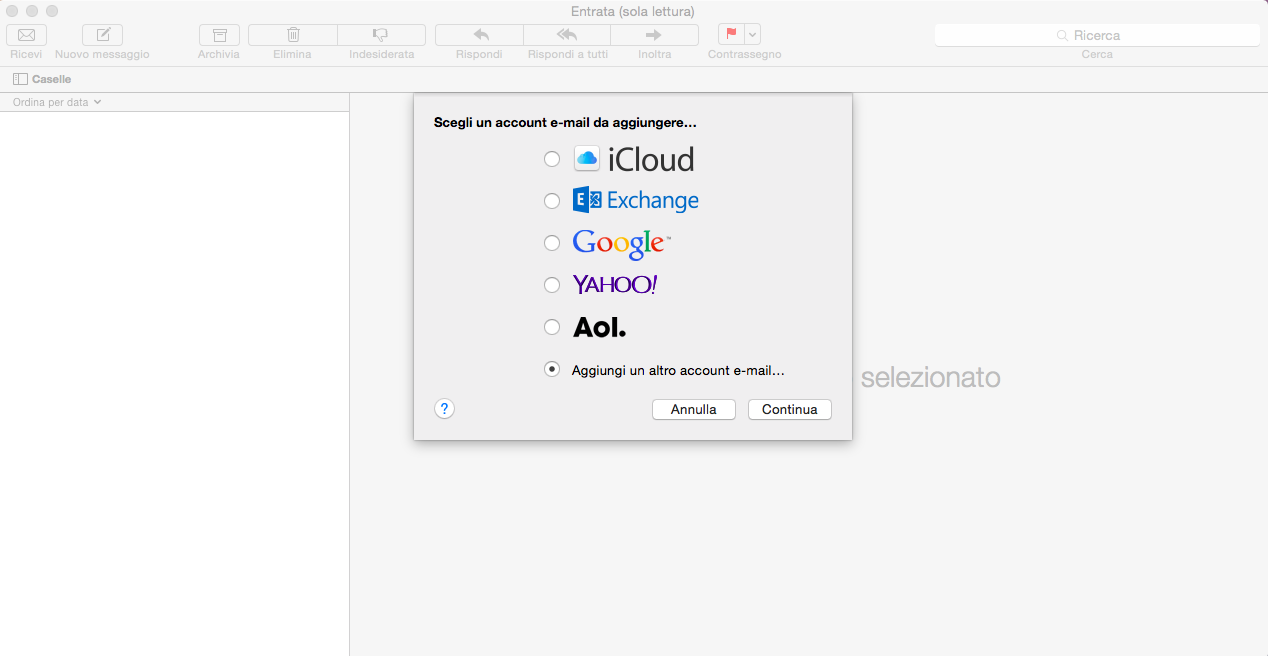1268x656 pixels.
Task: Select the Aol radio button
Action: click(x=552, y=327)
